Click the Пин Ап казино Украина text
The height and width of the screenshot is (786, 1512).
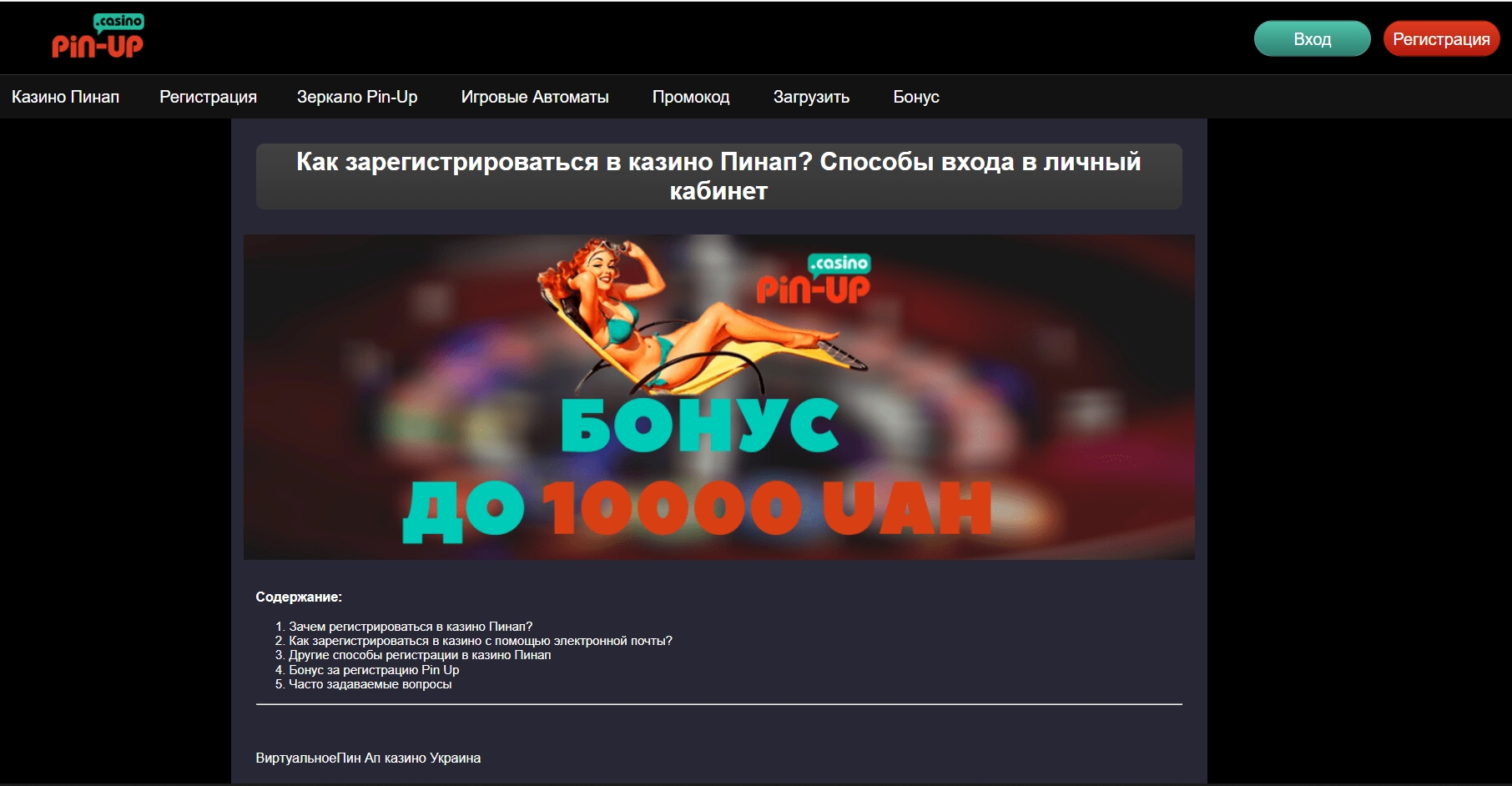click(409, 758)
